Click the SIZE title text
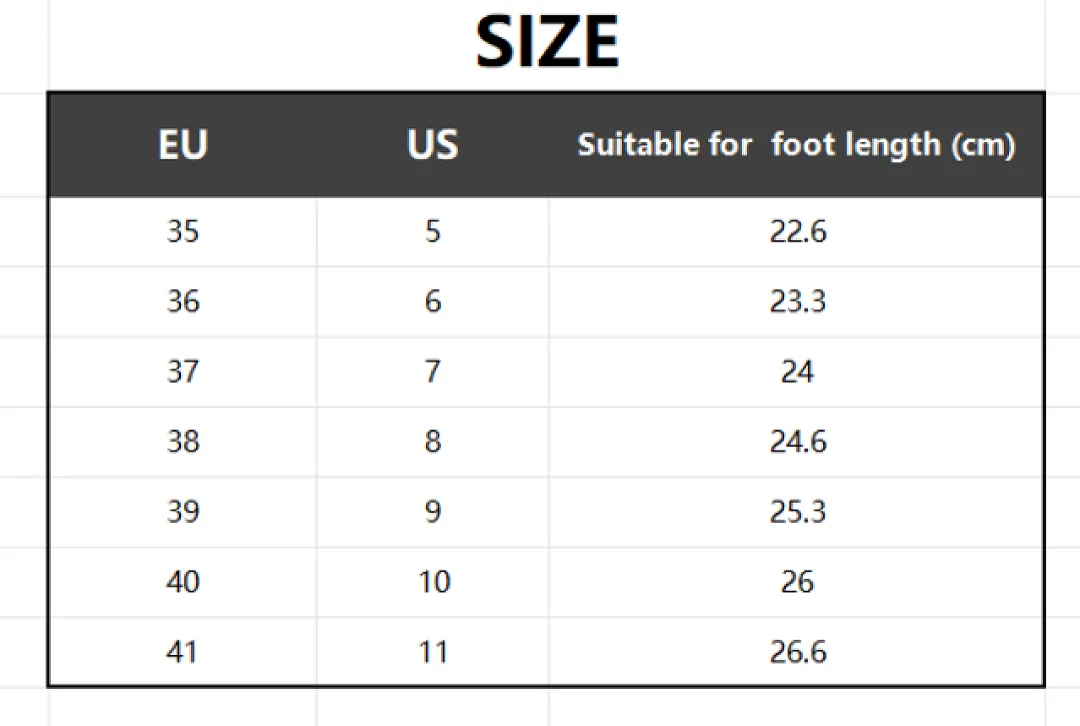The width and height of the screenshot is (1080, 726). pos(548,42)
